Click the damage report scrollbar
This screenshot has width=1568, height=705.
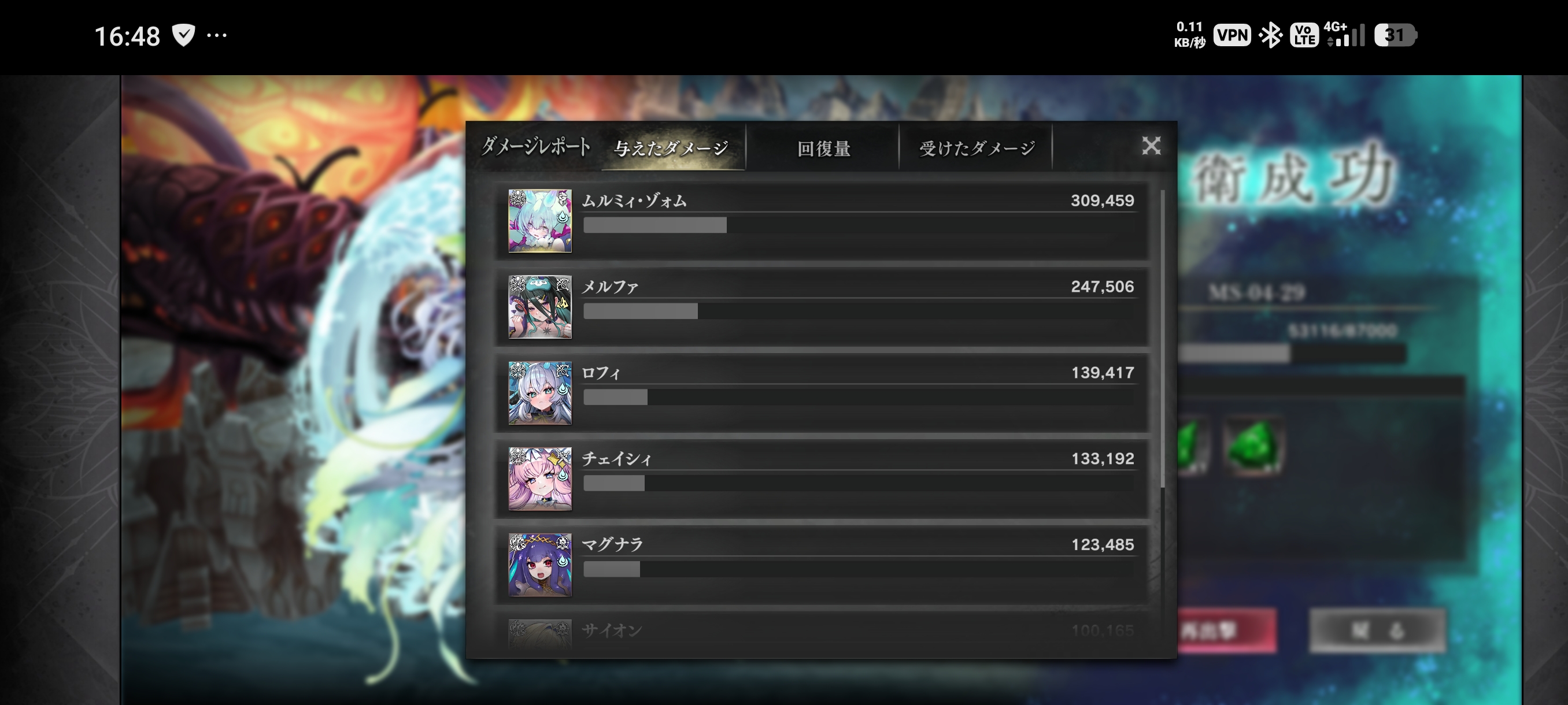coord(1163,338)
